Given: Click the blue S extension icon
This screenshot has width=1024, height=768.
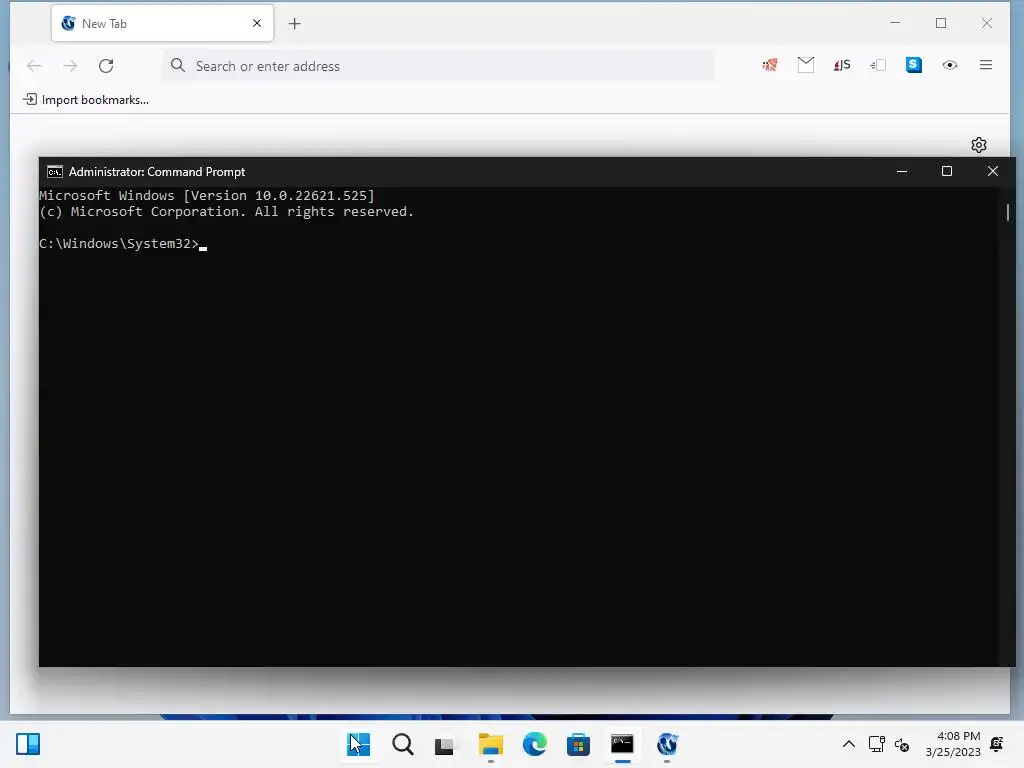Looking at the screenshot, I should click(914, 65).
